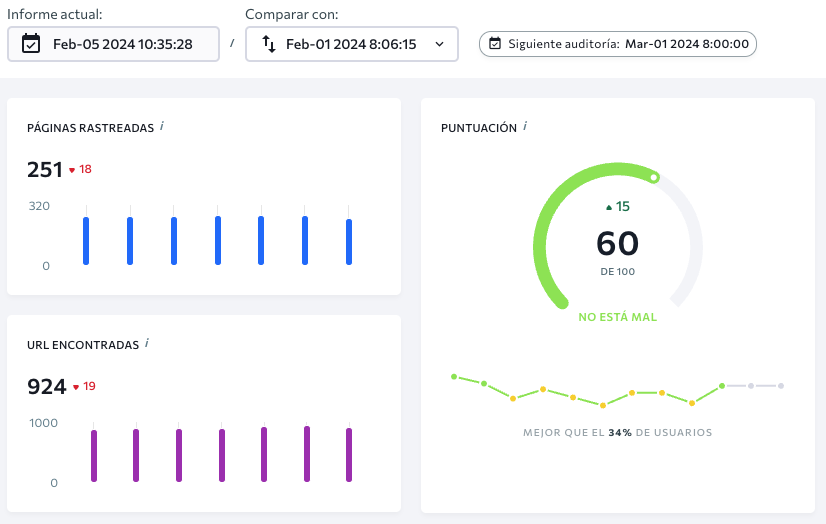Viewport: 826px width, 524px height.
Task: Click the Siguiente auditoría Mar-01 2024 pill
Action: (617, 44)
